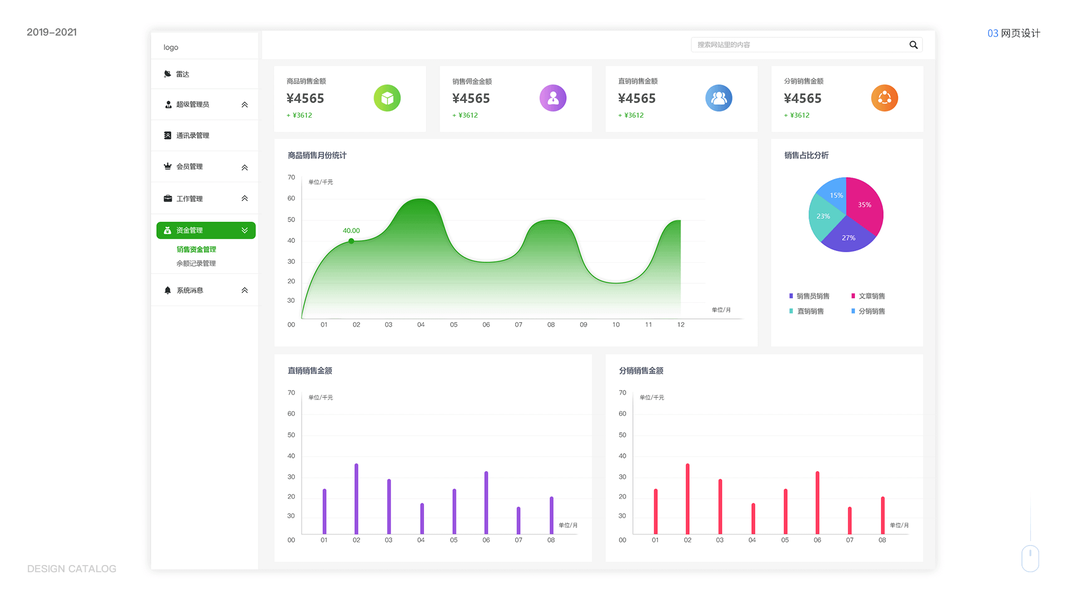Viewport: 1067px width, 600px height.
Task: Toggle the 销售员销售 legend entry
Action: (x=809, y=297)
